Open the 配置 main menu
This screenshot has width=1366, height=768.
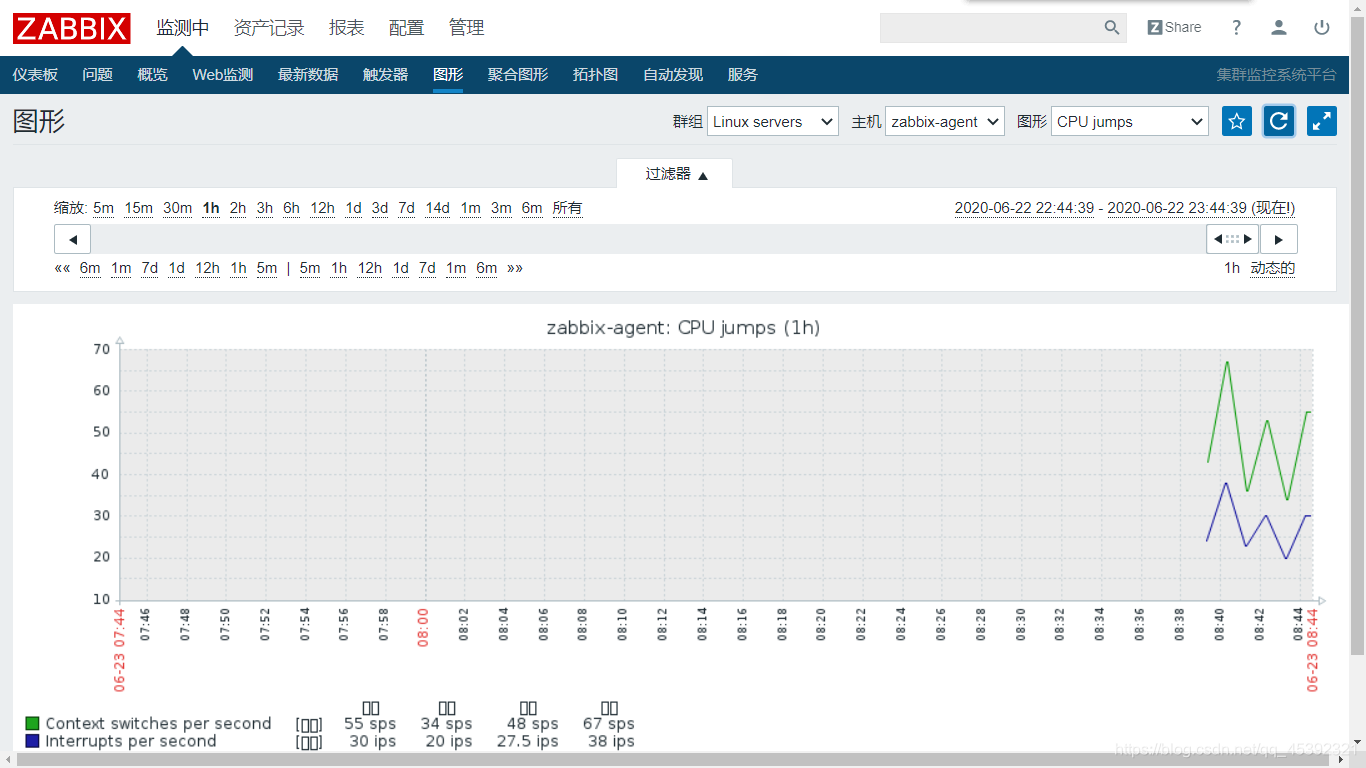(407, 28)
